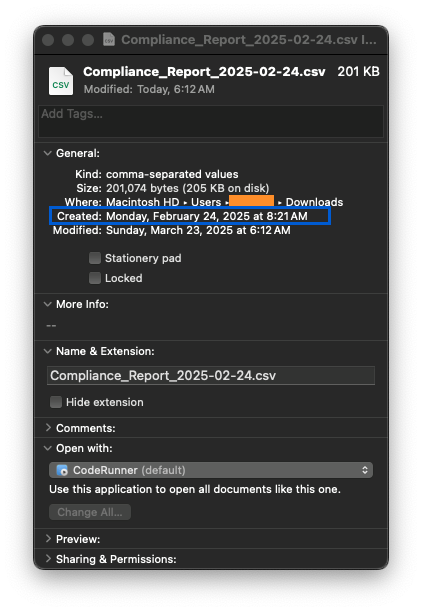Screen dimensions: 422x611
Task: Click the title bar document proxy icon
Action: click(109, 39)
